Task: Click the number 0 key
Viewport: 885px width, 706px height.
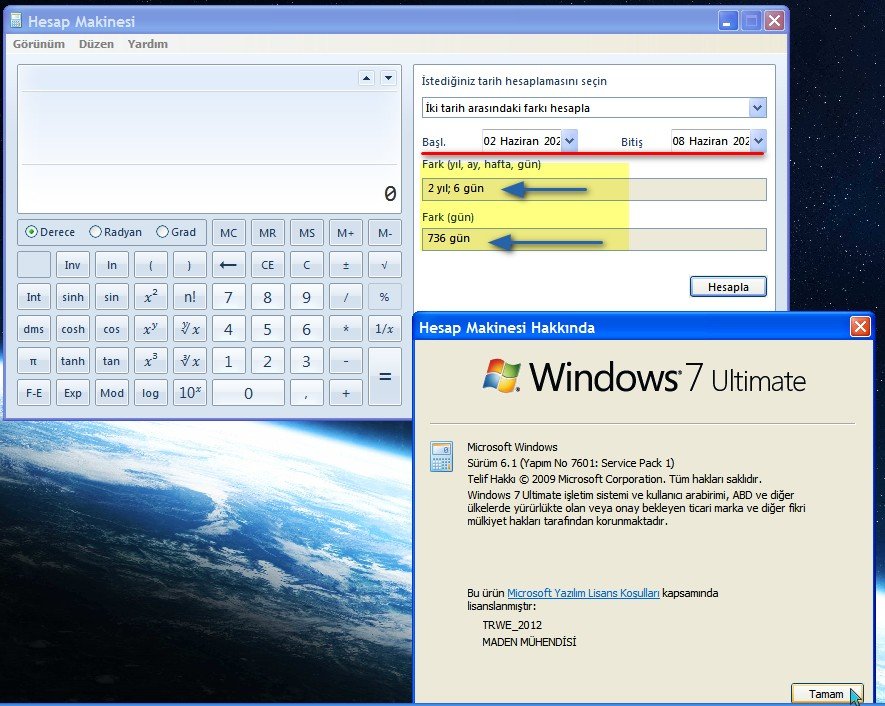Action: point(248,393)
